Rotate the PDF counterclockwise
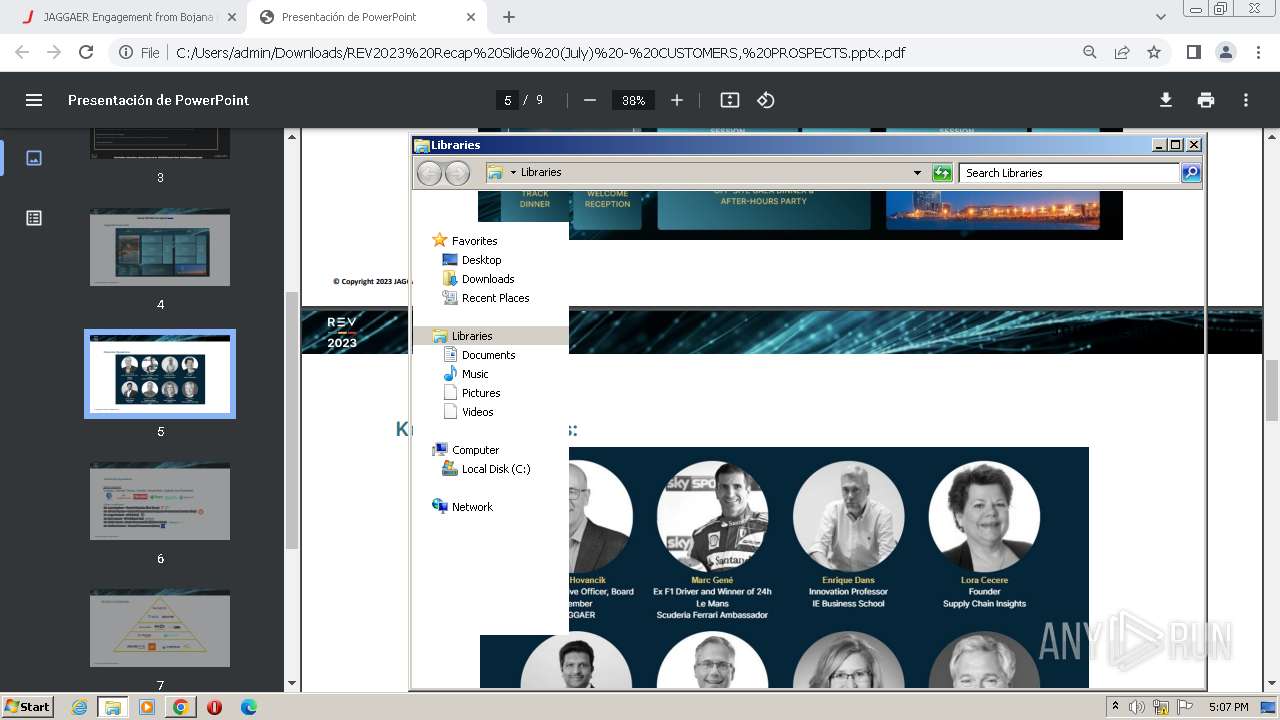Screen dimensions: 1280x720 [x=766, y=100]
